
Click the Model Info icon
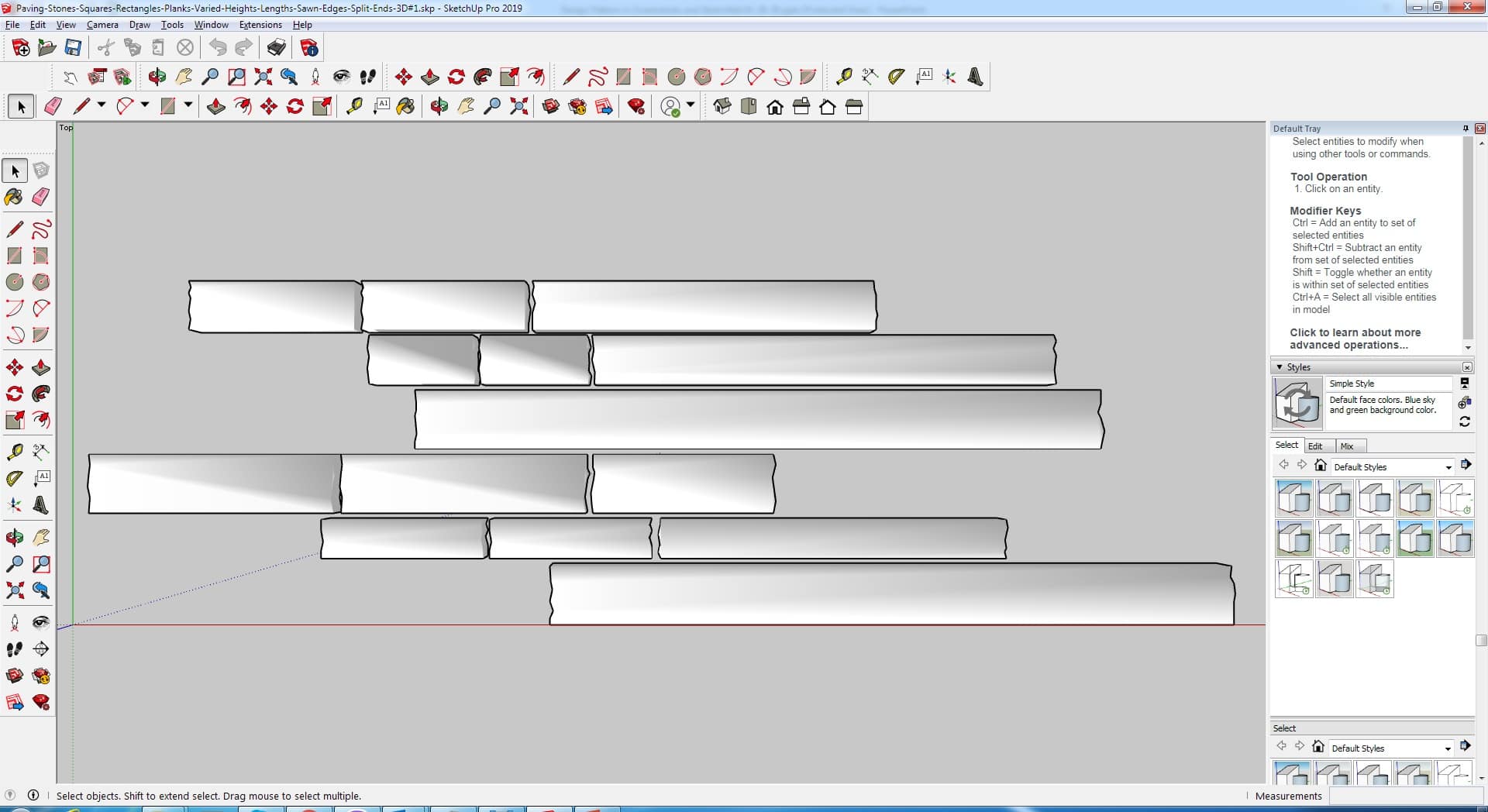309,48
